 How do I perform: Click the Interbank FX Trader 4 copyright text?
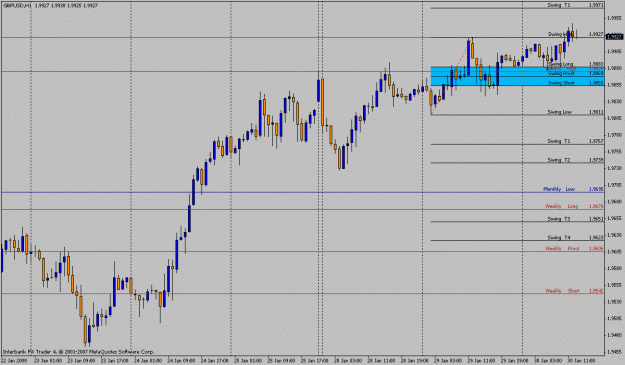point(79,352)
